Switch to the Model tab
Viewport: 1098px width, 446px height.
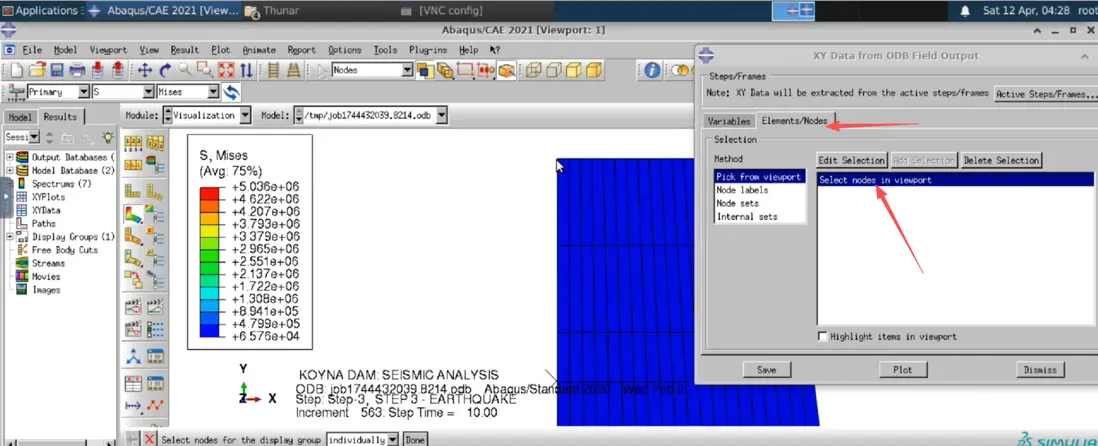(x=20, y=118)
